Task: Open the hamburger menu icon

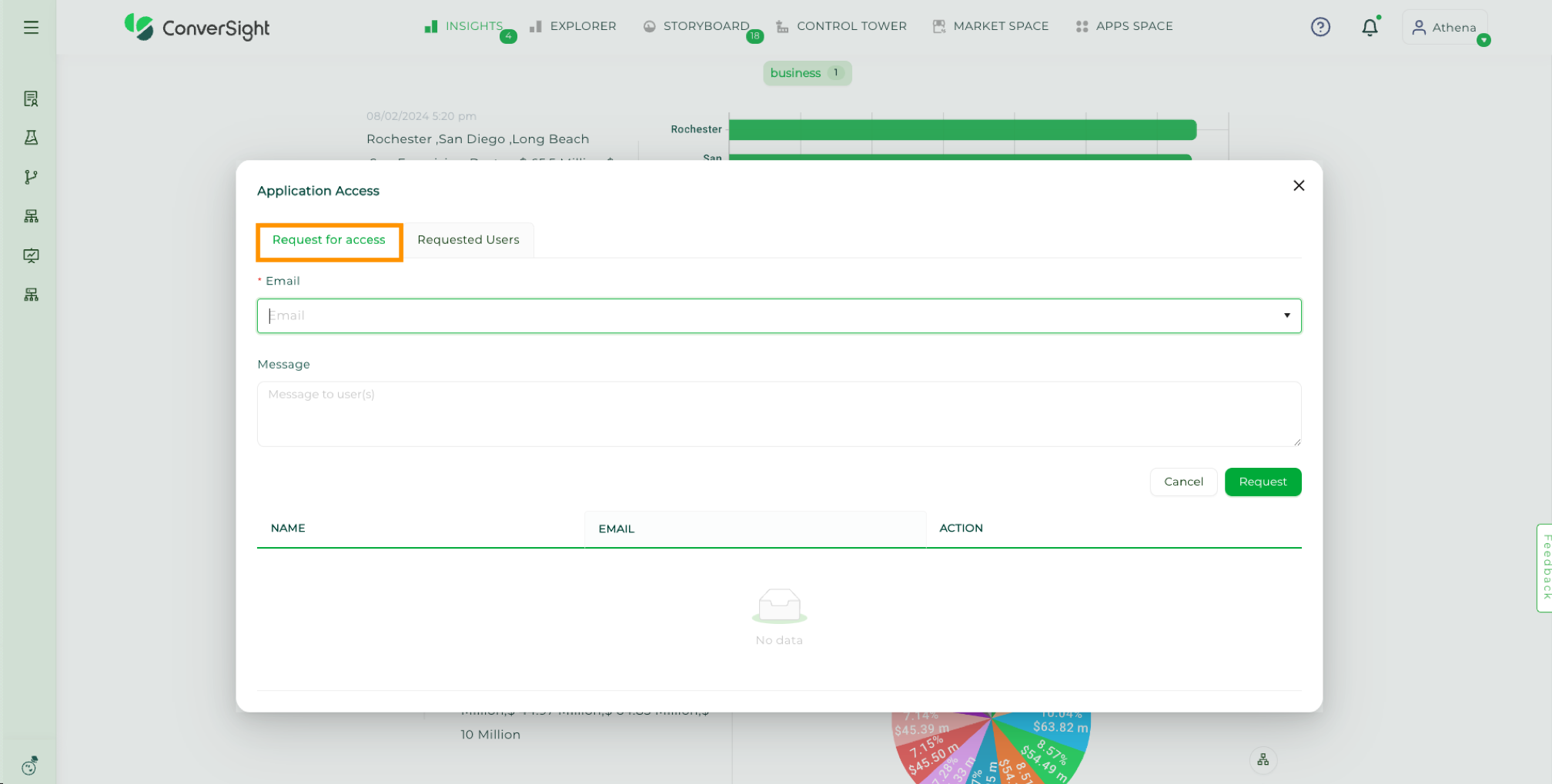Action: click(x=31, y=28)
